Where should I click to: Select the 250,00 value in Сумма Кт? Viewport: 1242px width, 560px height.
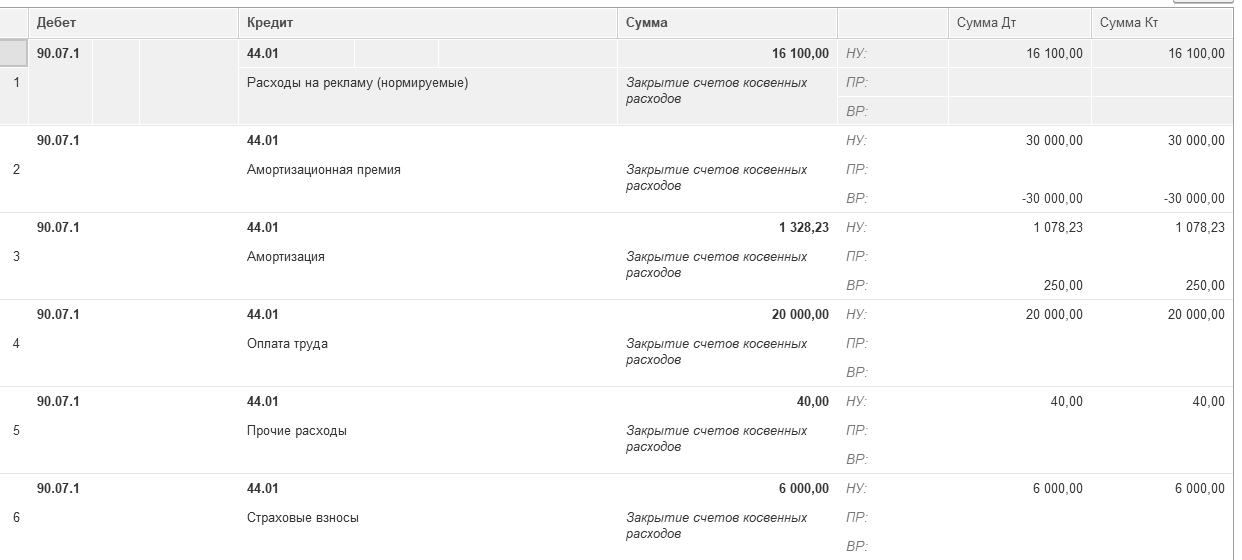(x=1204, y=286)
